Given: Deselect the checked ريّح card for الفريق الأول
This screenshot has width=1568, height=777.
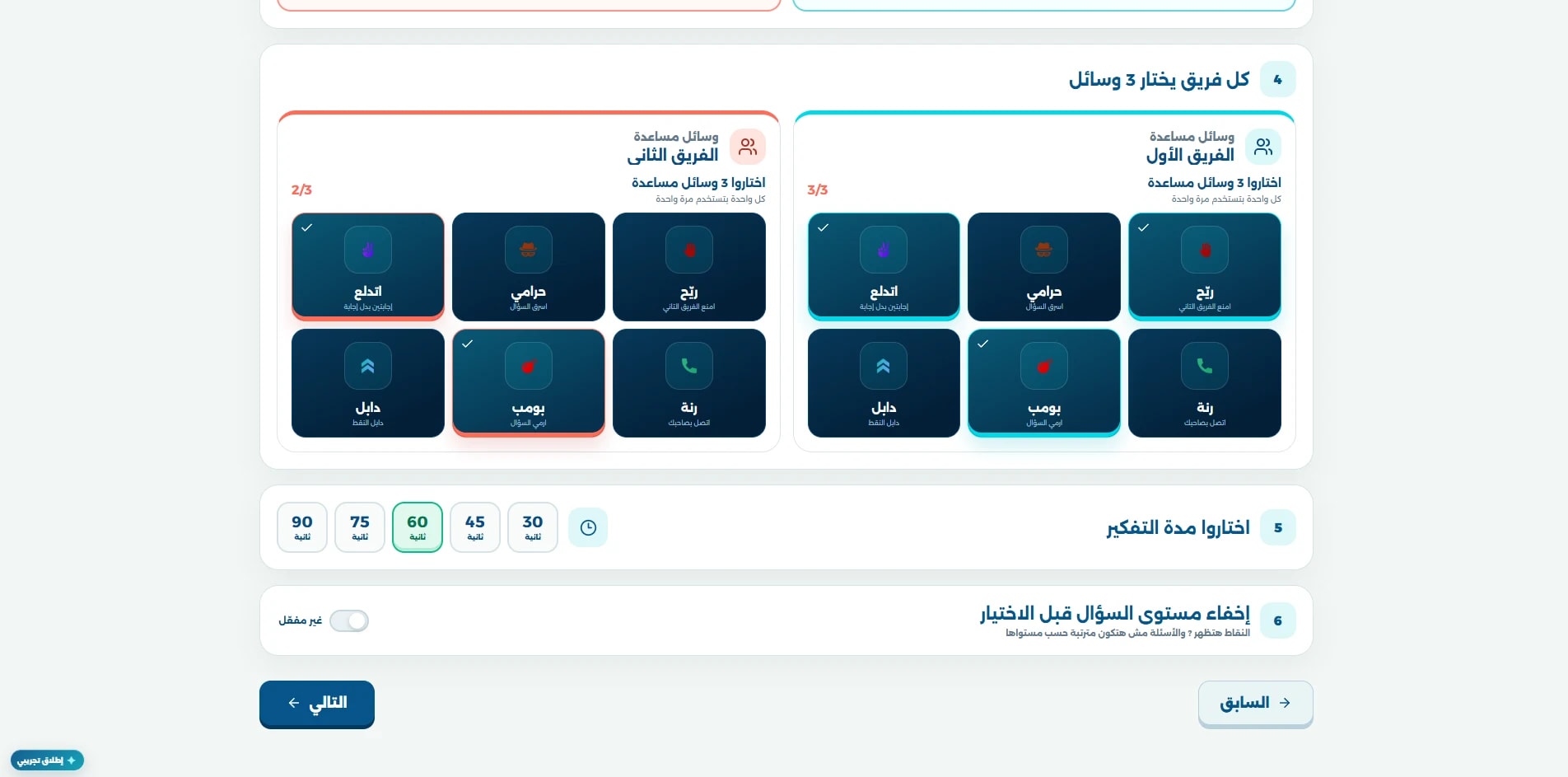Looking at the screenshot, I should 1205,267.
